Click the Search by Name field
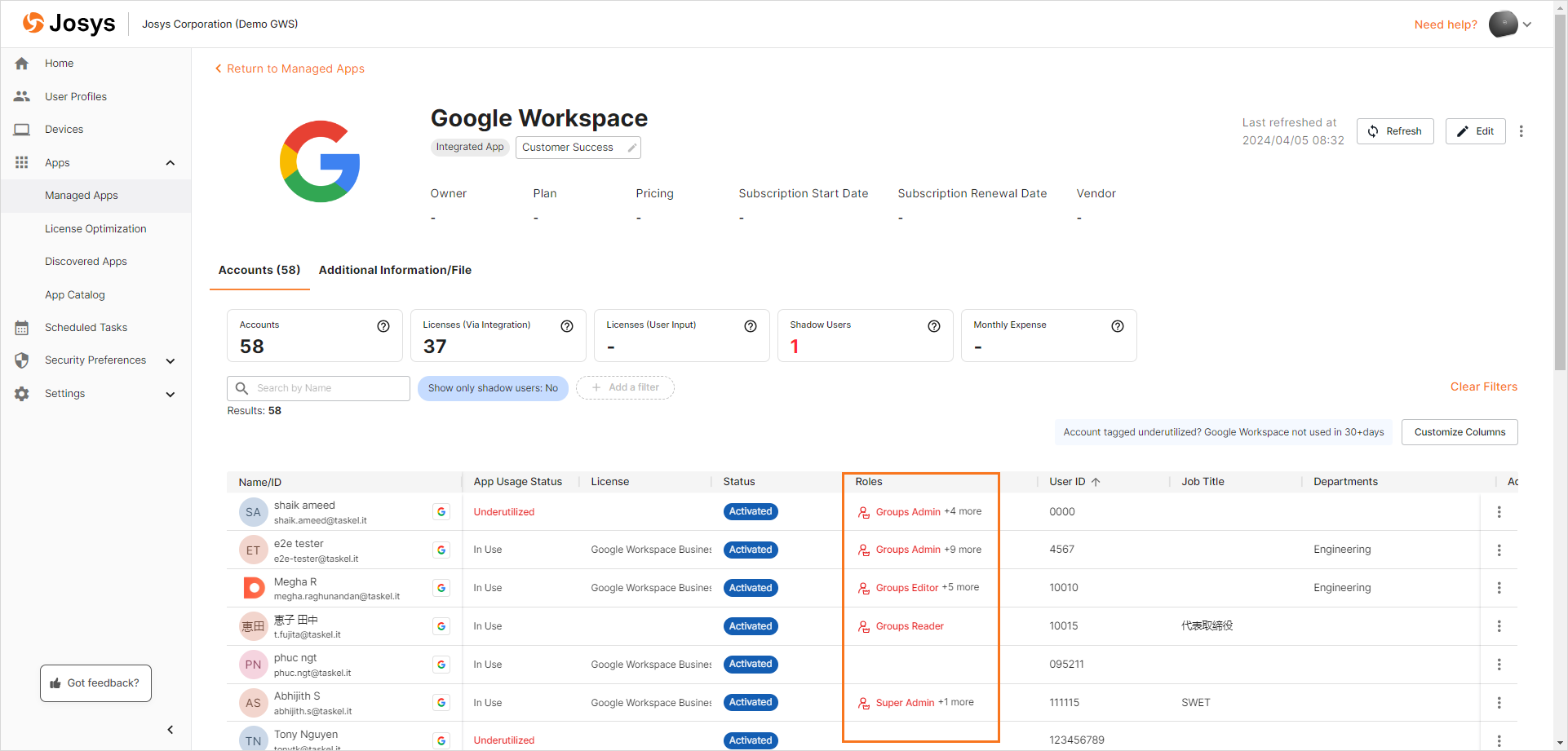This screenshot has height=751, width=1568. [x=318, y=388]
